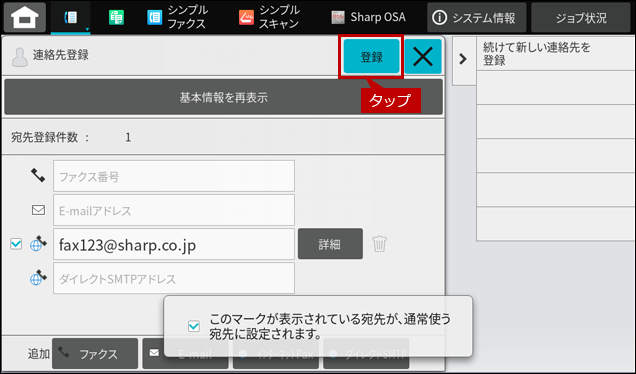Viewport: 636px width, 374px height.
Task: Open 詳細 details for Internet fax address
Action: [x=330, y=244]
